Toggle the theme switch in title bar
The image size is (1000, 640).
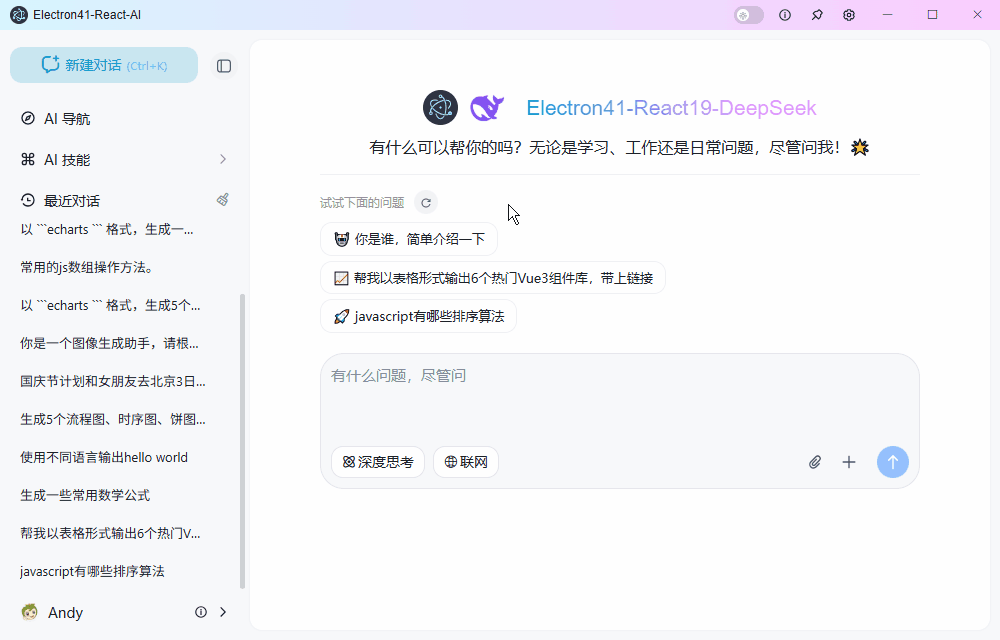[749, 15]
